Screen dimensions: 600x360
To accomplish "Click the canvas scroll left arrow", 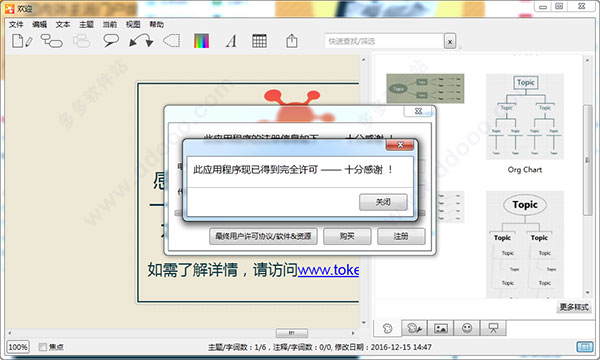I will pyautogui.click(x=10, y=333).
